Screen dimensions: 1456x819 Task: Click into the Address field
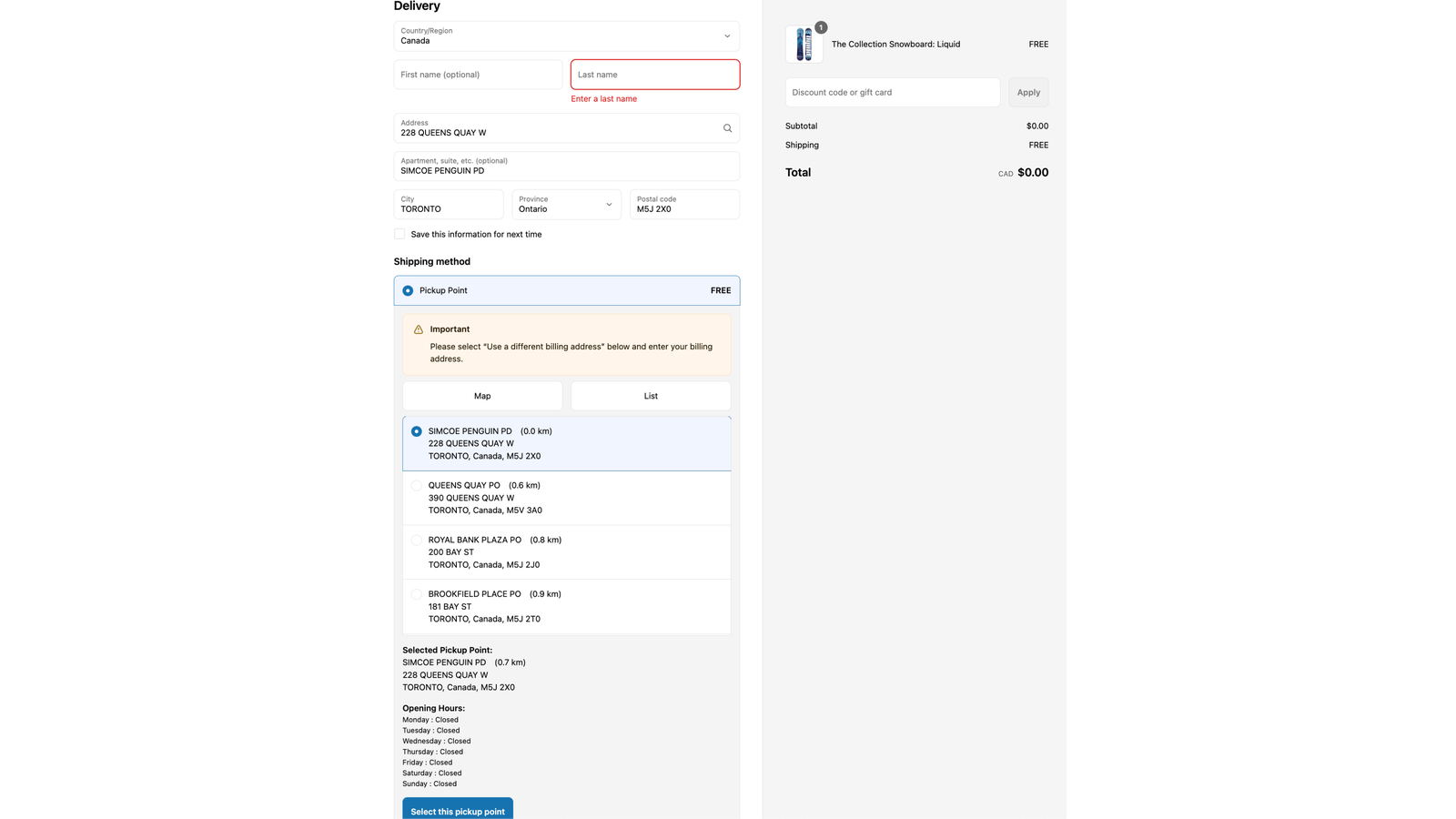click(x=566, y=128)
